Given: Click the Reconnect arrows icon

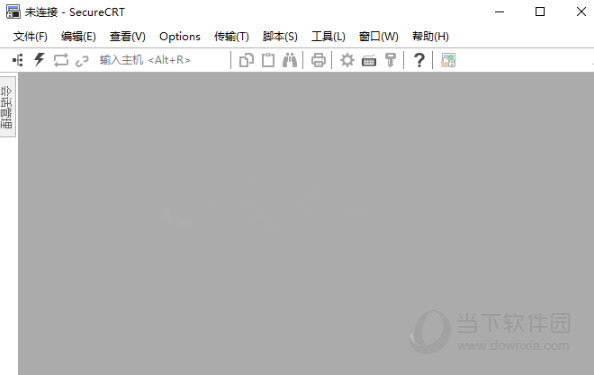Looking at the screenshot, I should click(x=61, y=60).
